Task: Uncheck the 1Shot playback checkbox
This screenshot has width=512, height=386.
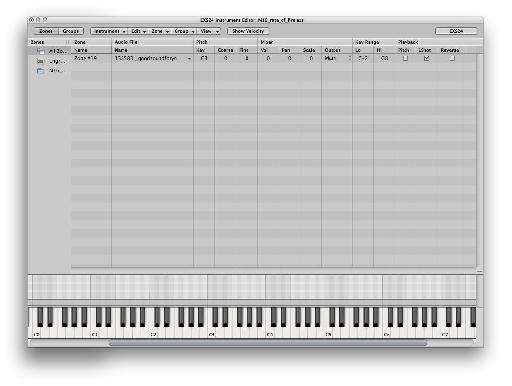Action: tap(426, 58)
